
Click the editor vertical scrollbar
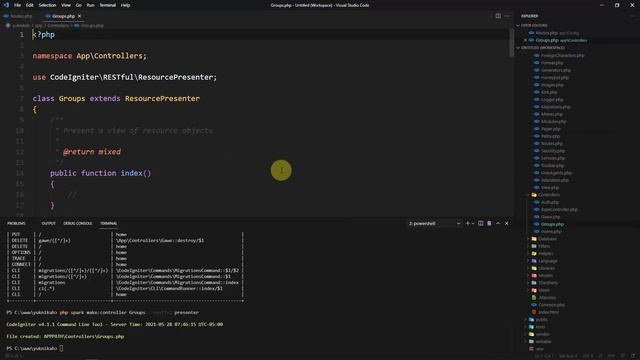511,43
